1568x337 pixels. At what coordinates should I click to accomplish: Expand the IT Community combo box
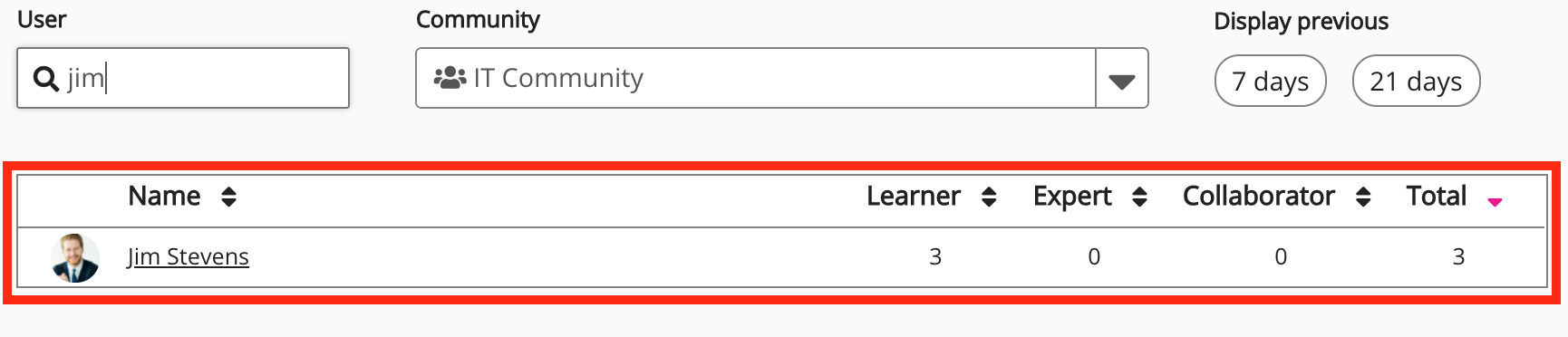tap(782, 79)
